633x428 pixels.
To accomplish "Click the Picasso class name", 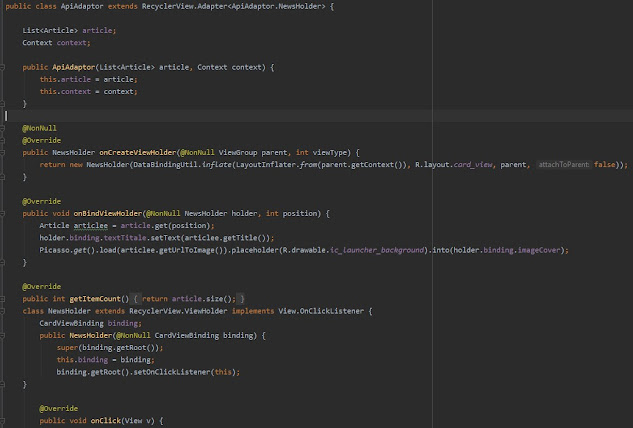I will [x=55, y=250].
